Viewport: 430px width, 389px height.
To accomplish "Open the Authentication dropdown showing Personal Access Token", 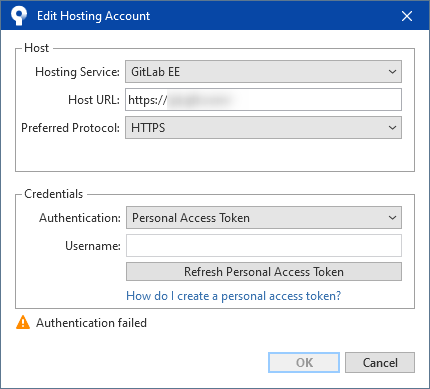I will pos(264,218).
